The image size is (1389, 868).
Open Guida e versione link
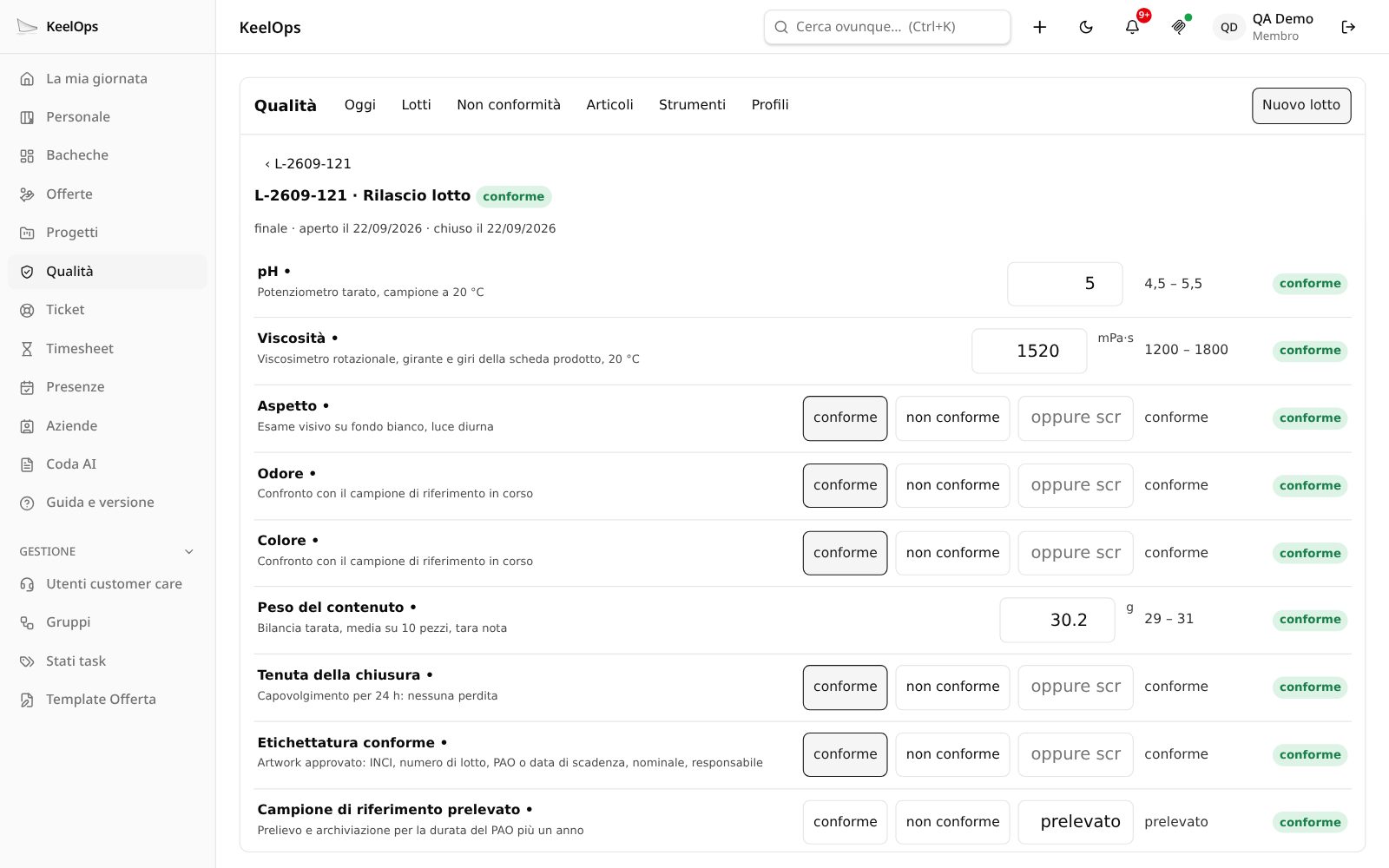click(x=100, y=503)
